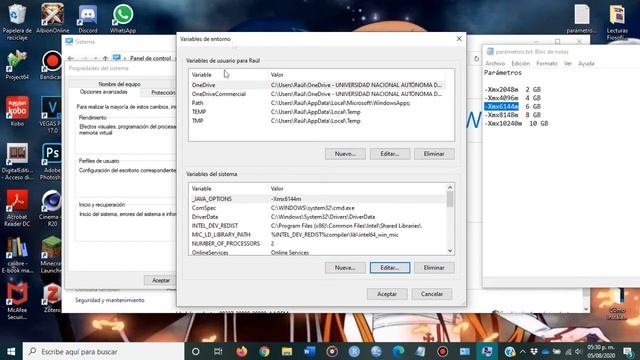Image resolution: width=640 pixels, height=360 pixels.
Task: Select the OneDriveCommercial user variable row
Action: tap(317, 94)
